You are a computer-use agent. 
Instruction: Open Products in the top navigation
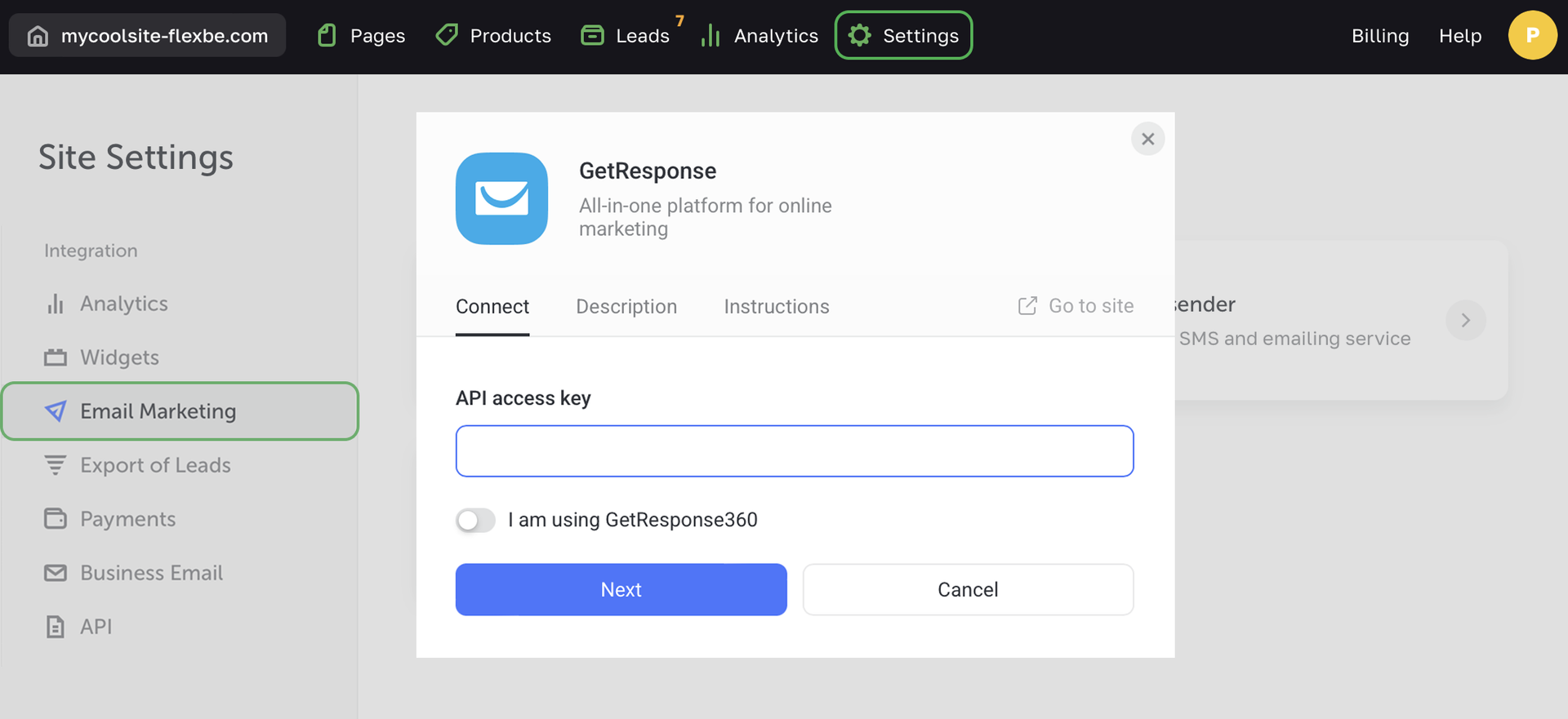[494, 36]
